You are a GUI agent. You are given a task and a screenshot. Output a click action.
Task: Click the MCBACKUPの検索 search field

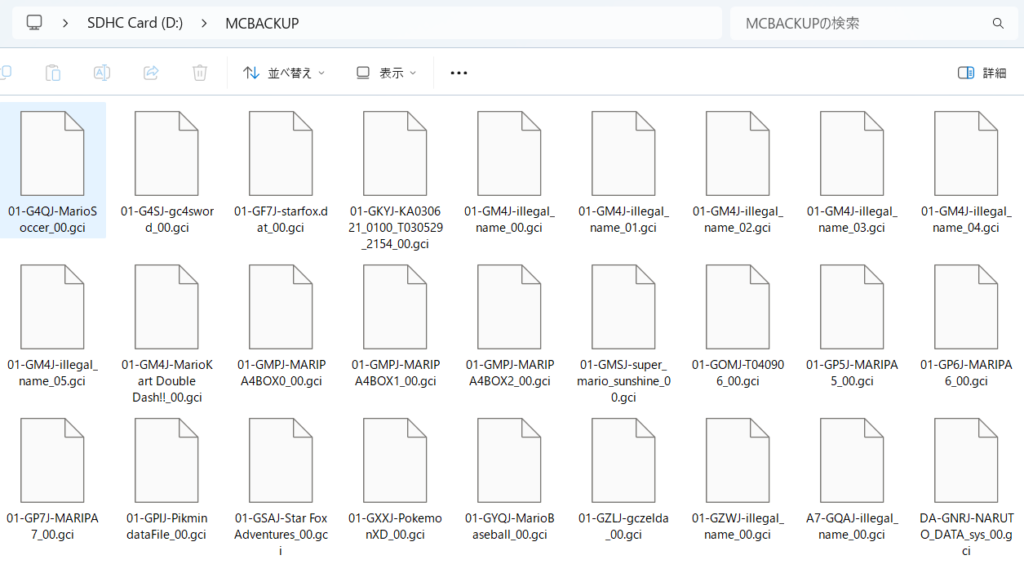[x=860, y=23]
